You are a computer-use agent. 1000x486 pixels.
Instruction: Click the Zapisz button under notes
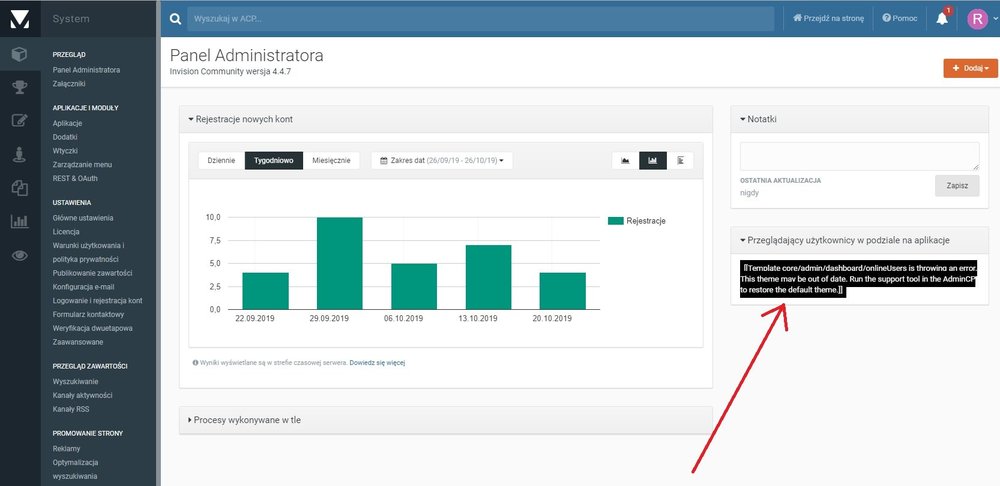(x=956, y=185)
